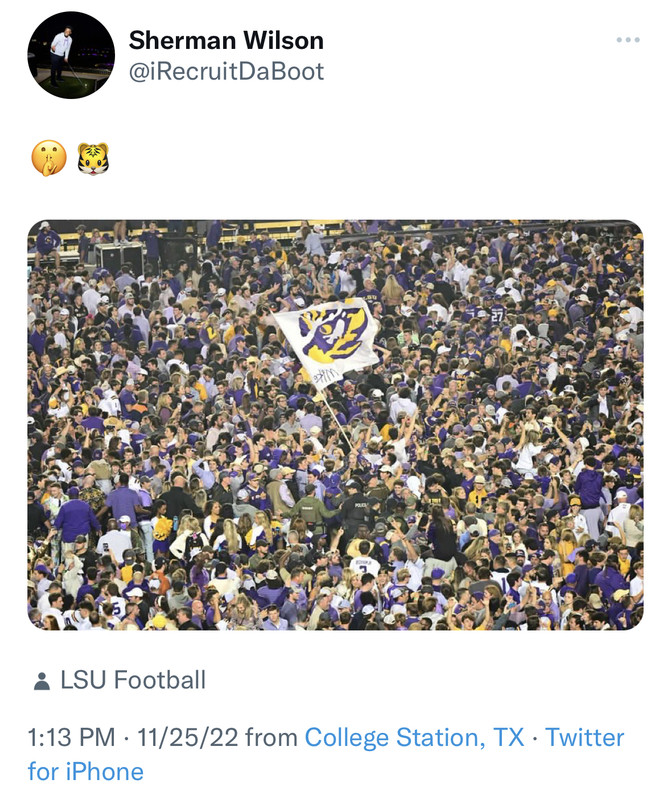Open the three-dot more options menu

tap(628, 40)
